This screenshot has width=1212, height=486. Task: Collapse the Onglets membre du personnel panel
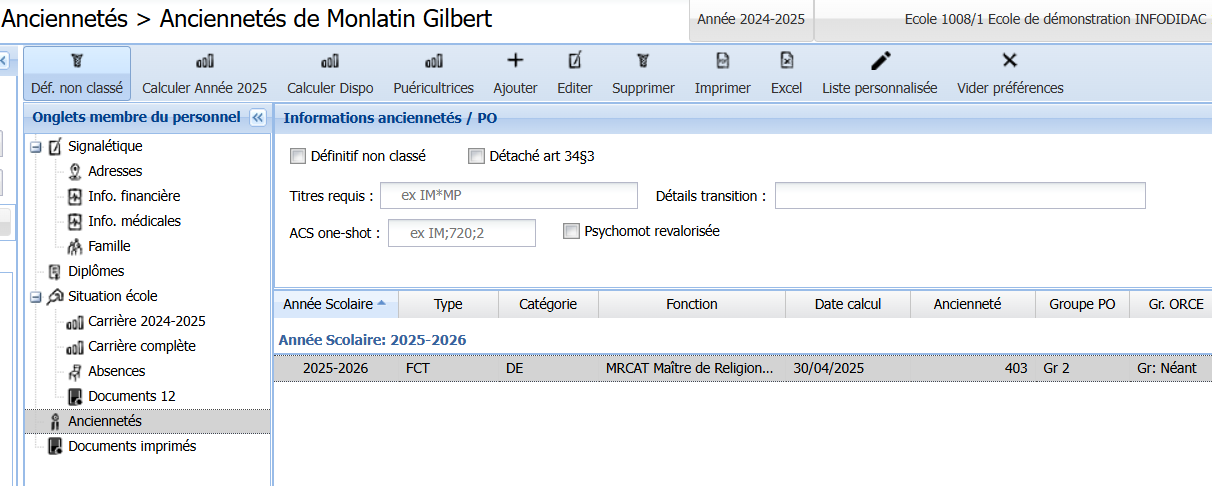click(x=257, y=118)
